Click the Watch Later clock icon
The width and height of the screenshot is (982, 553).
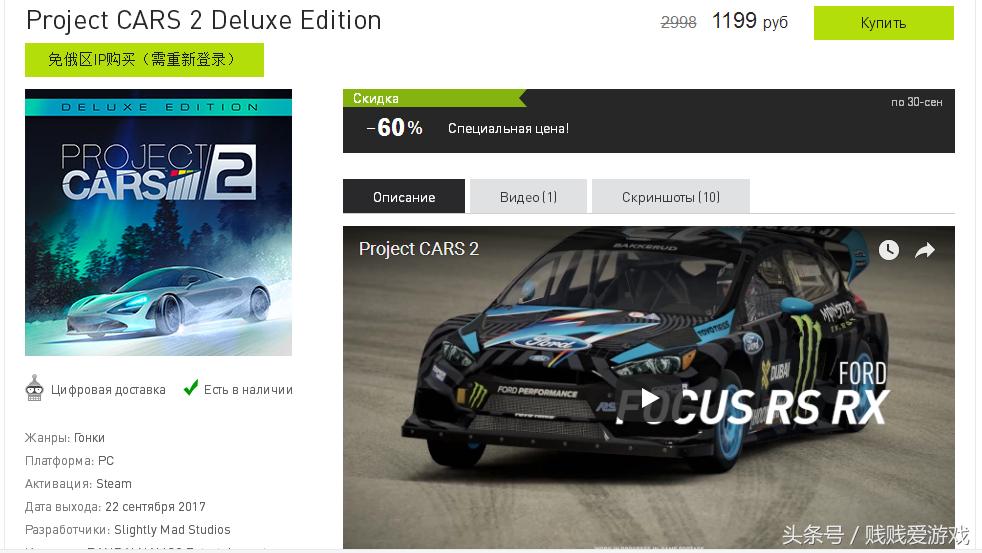889,250
